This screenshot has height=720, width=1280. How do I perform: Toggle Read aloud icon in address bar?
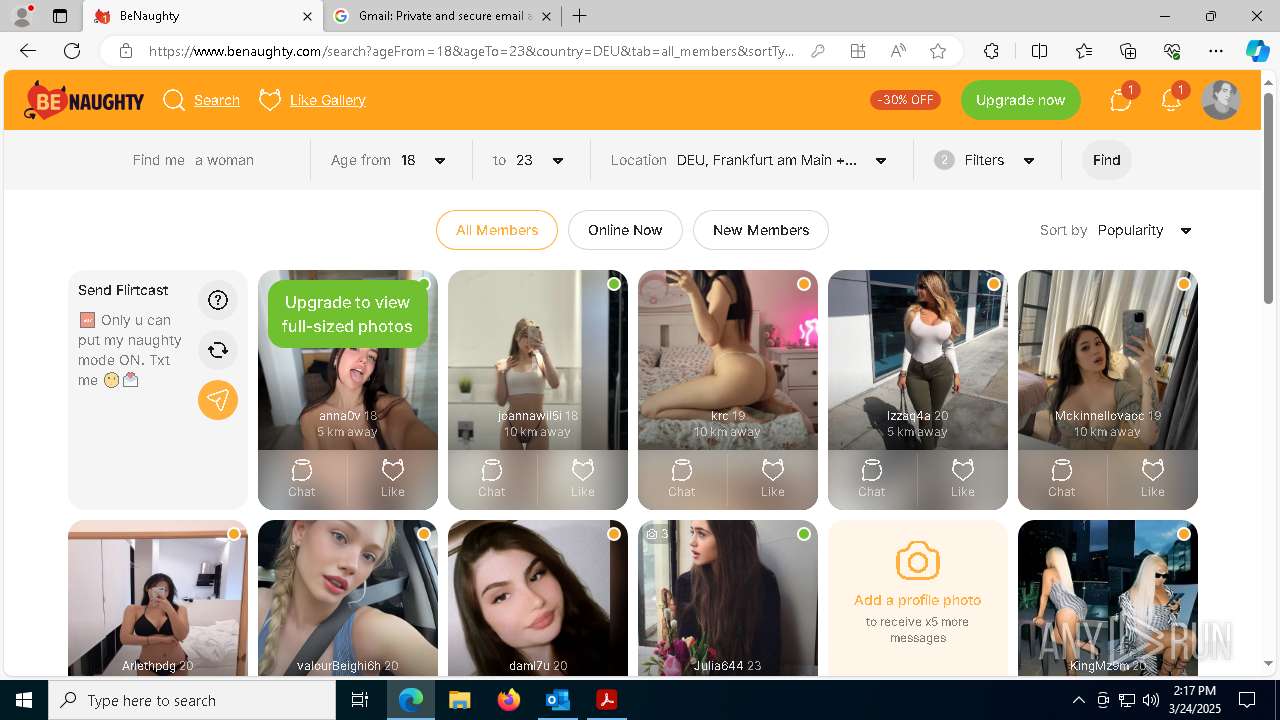point(898,51)
